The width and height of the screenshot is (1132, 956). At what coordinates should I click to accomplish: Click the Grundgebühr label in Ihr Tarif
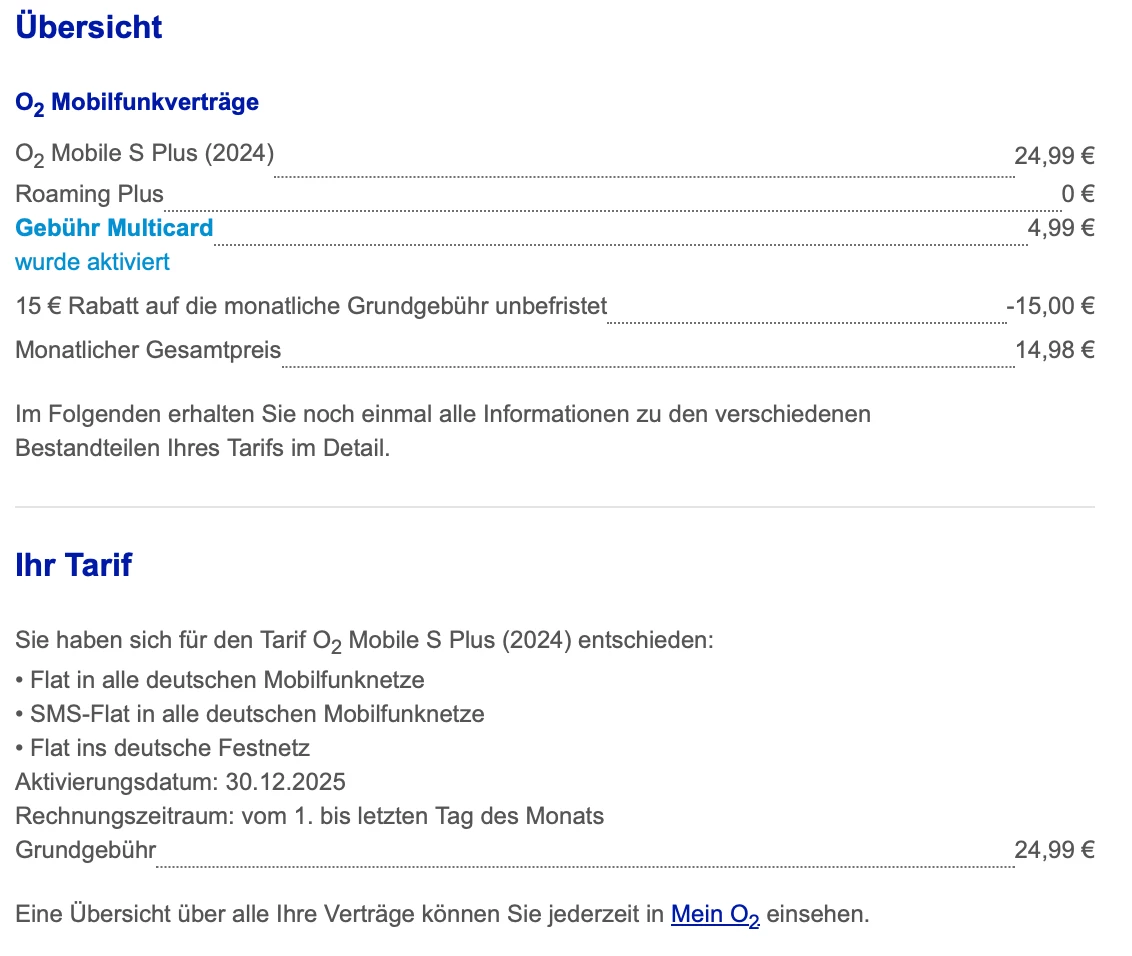pos(86,850)
